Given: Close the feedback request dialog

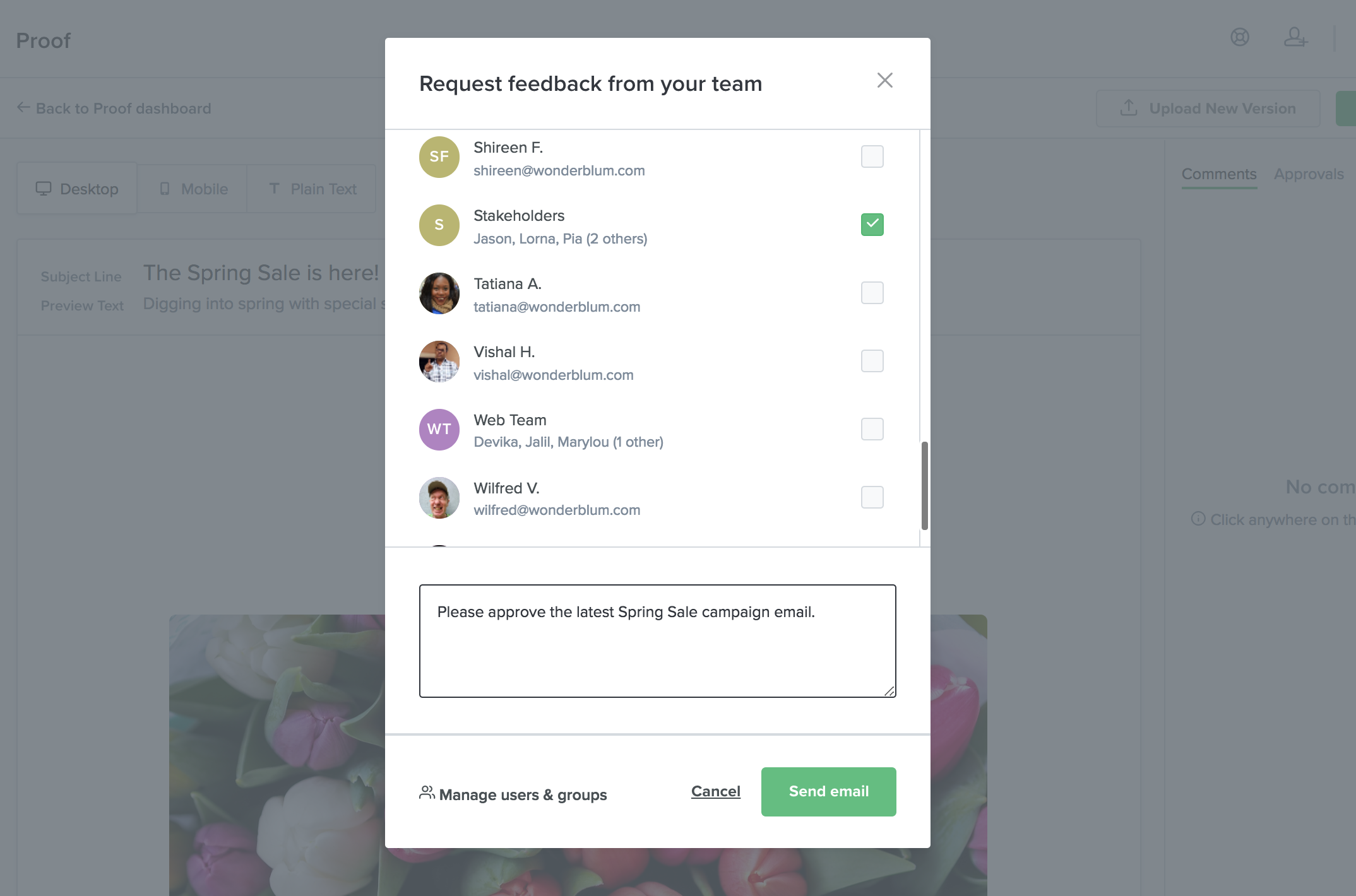Looking at the screenshot, I should 884,81.
